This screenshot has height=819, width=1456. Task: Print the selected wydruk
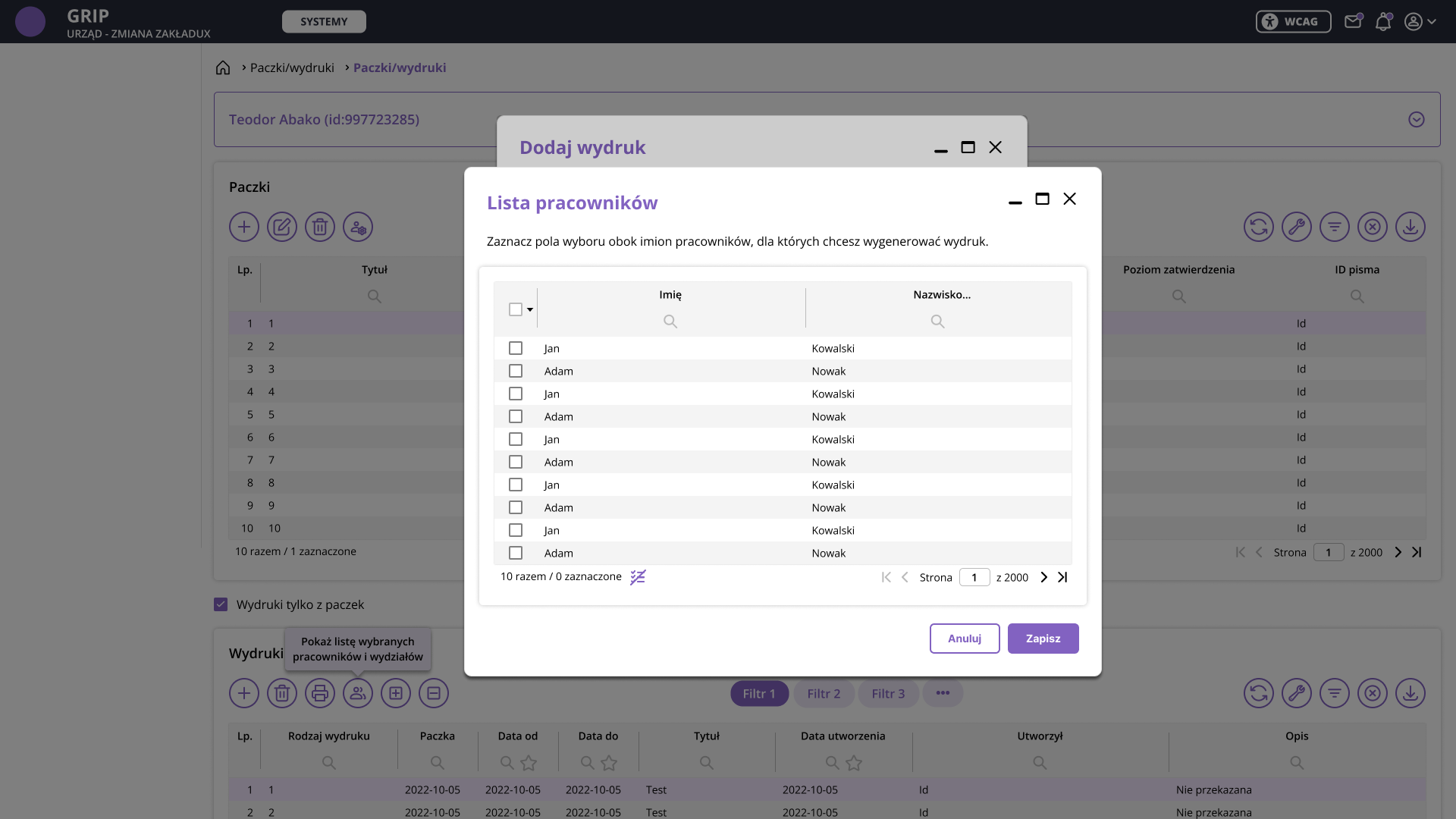(x=320, y=693)
